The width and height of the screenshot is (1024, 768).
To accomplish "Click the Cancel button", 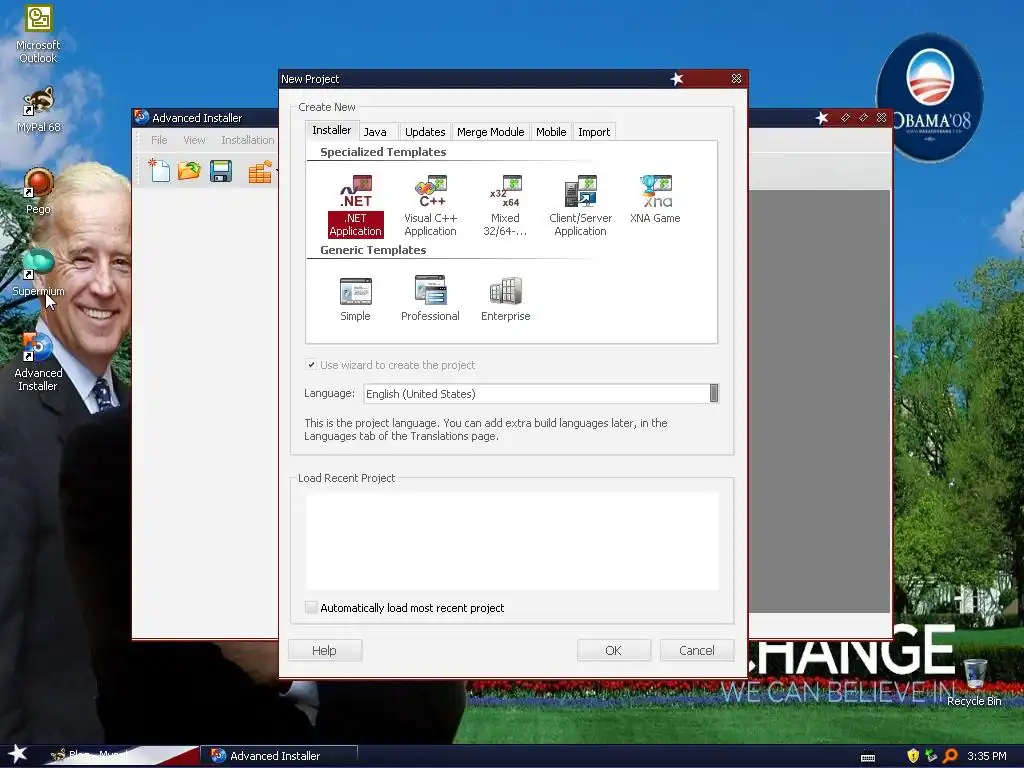I will point(697,650).
